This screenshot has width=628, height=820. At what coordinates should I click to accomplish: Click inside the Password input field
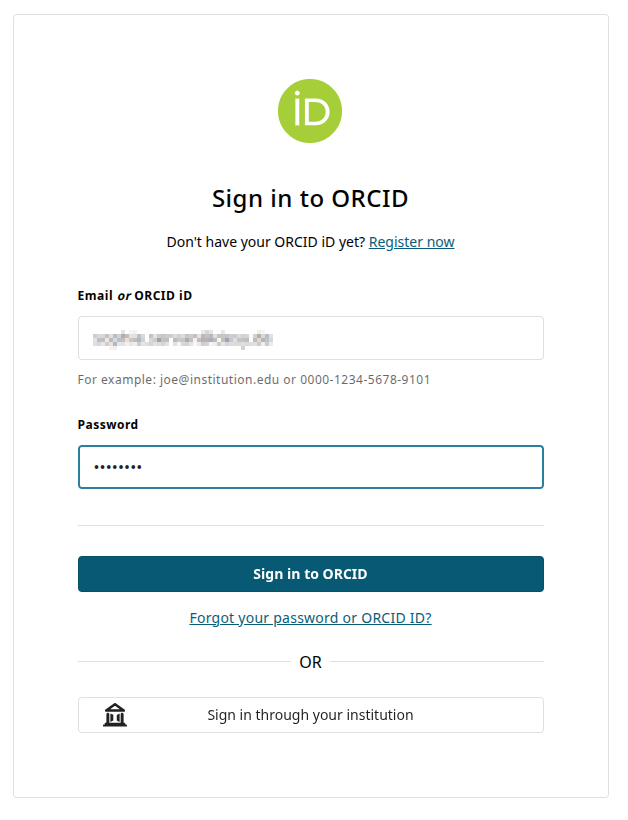click(340, 467)
